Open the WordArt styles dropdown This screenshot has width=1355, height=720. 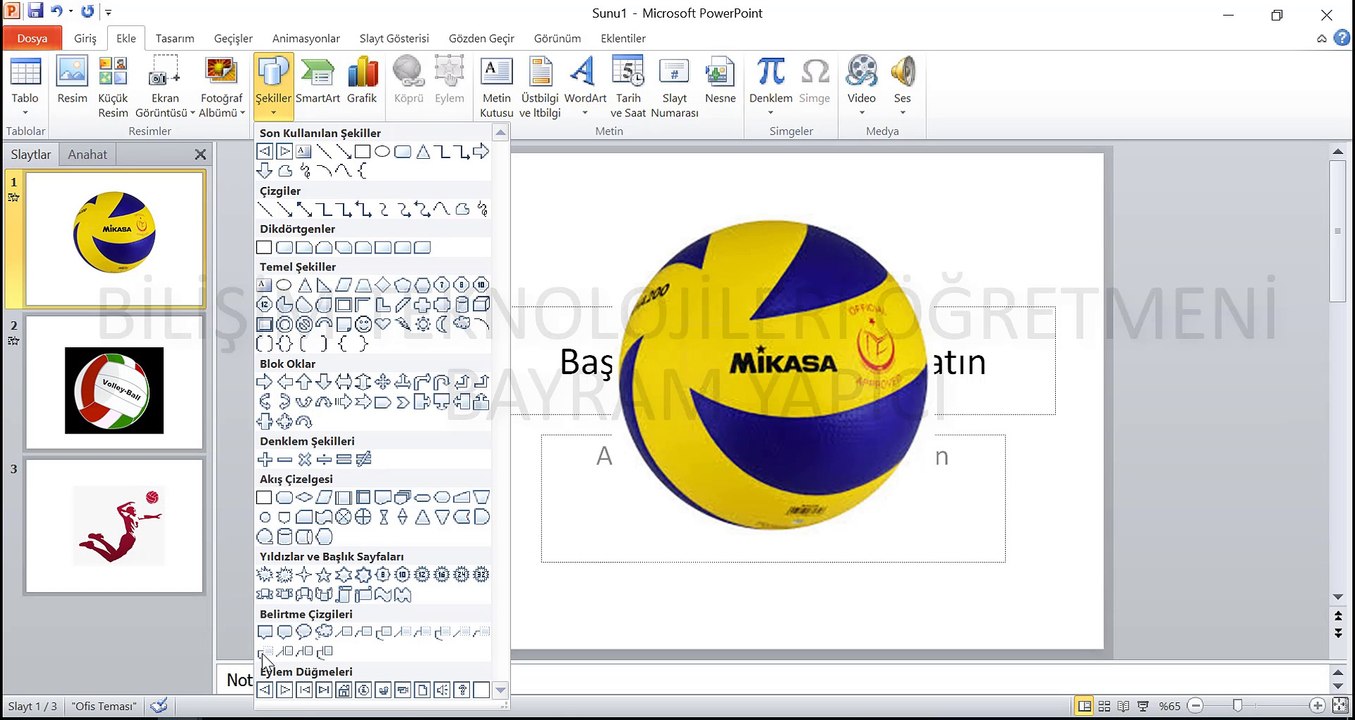[585, 87]
